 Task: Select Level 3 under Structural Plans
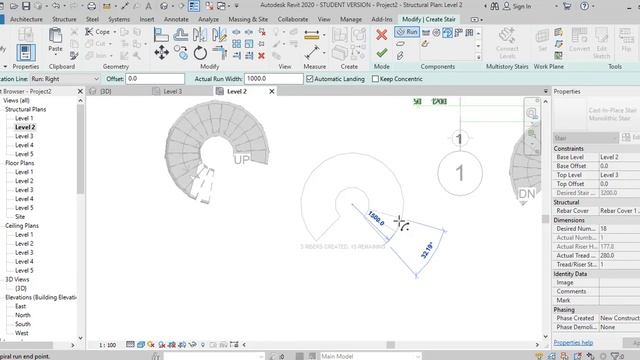(24, 136)
